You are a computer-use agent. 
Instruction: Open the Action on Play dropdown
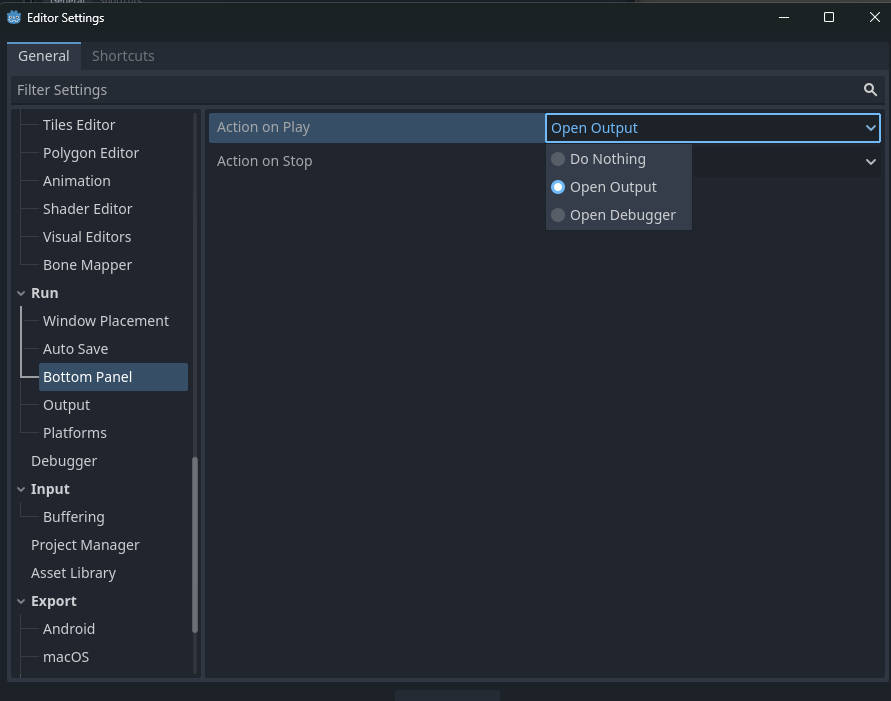712,128
